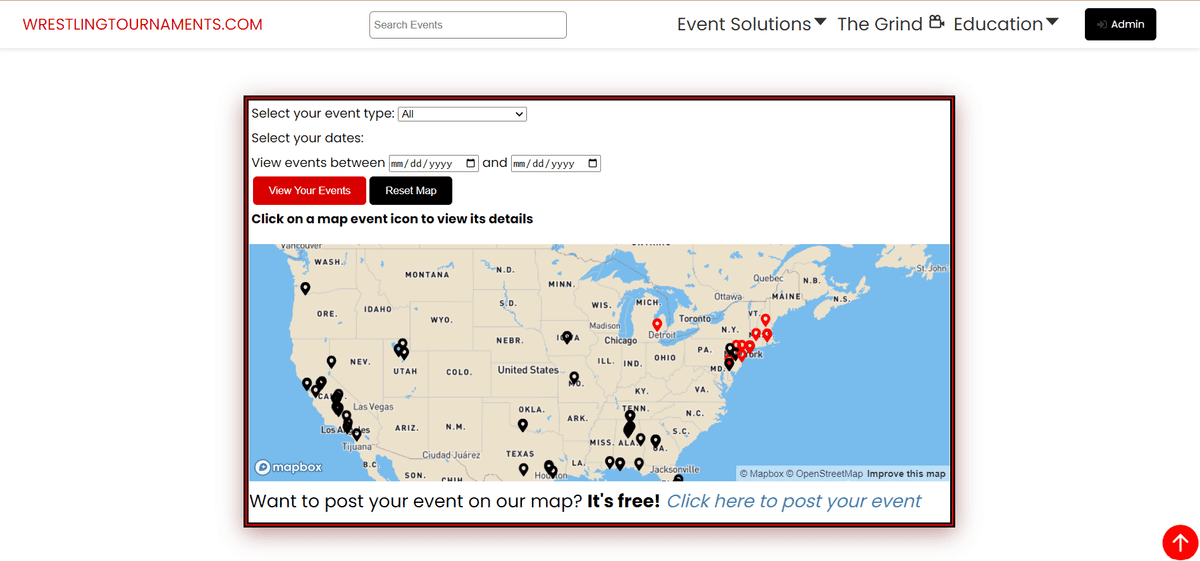Click the black map marker in Oregon
1200x561 pixels.
coord(305,288)
